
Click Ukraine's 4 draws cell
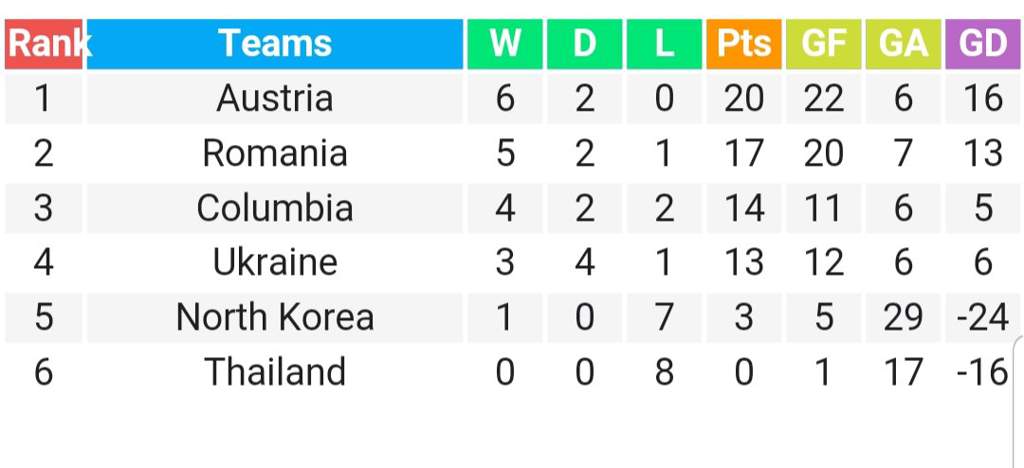click(x=584, y=263)
